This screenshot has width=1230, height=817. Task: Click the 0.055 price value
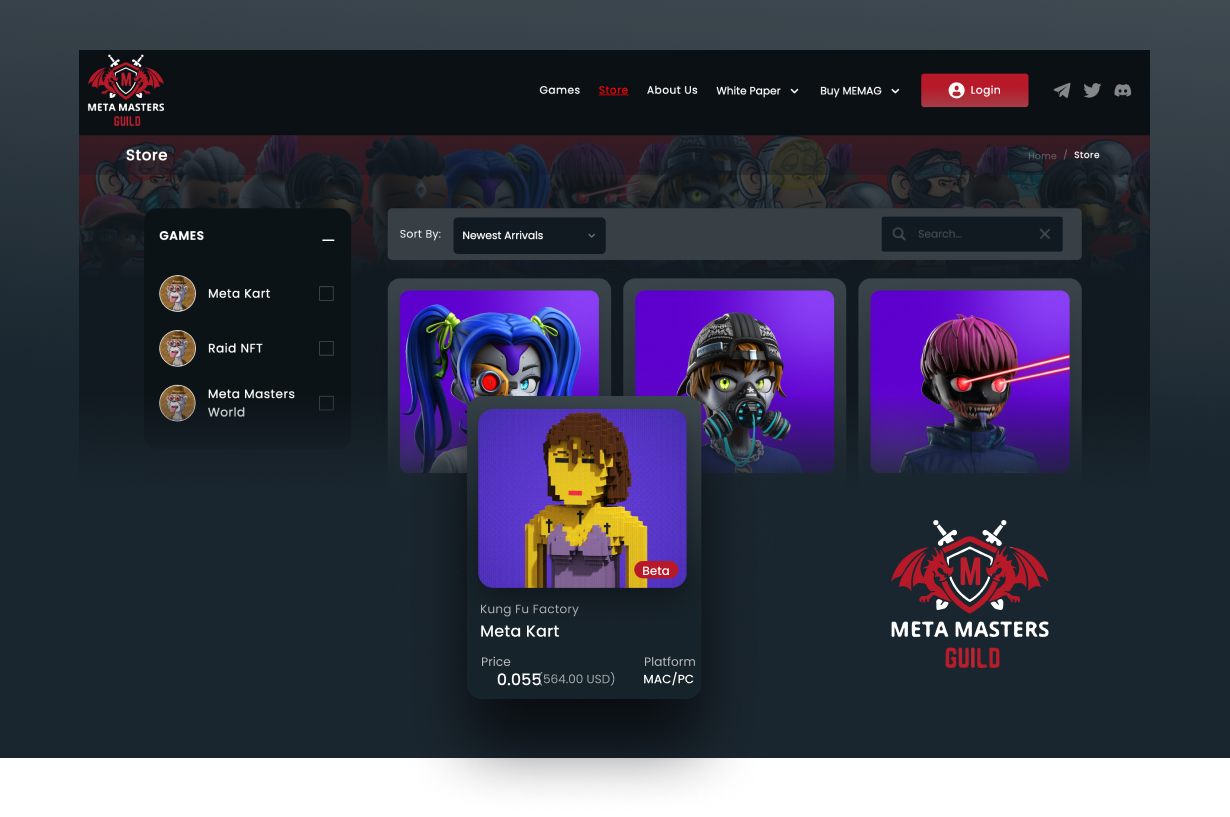coord(519,680)
